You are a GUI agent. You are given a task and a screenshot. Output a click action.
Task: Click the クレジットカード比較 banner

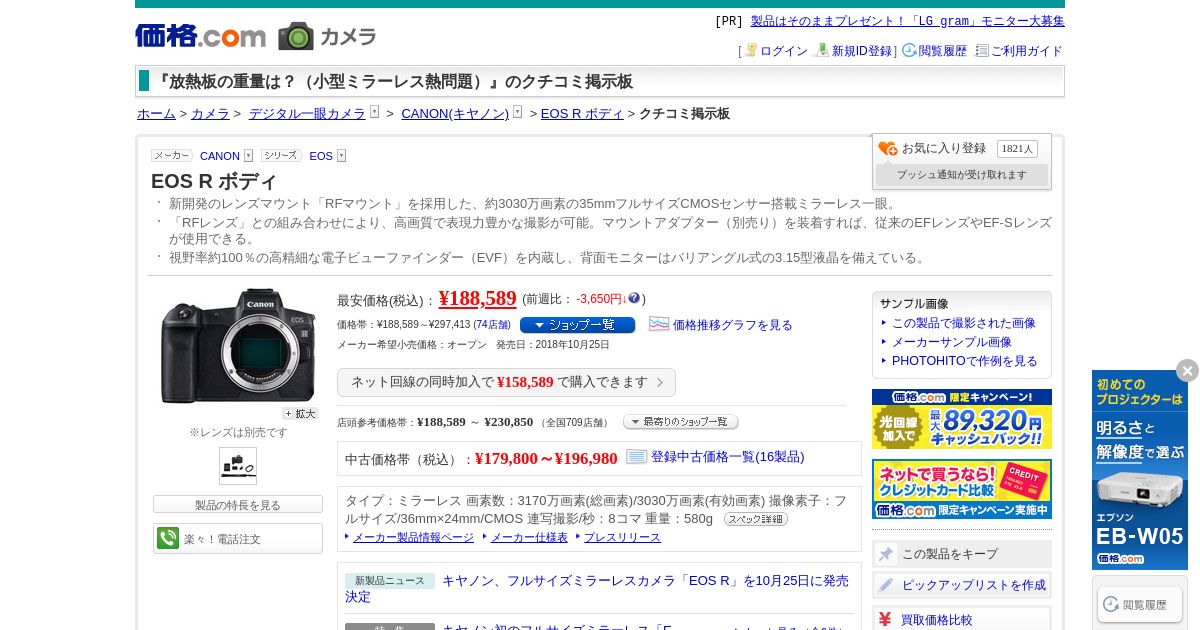[962, 489]
